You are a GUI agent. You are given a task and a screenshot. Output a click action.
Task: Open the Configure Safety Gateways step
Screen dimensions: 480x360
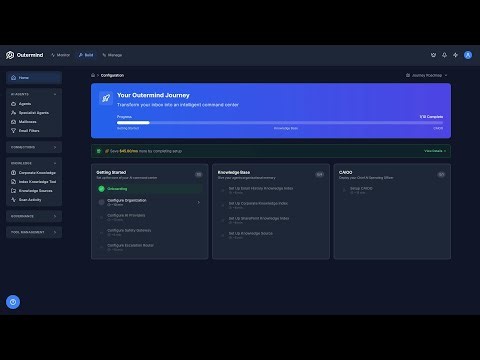point(149,232)
